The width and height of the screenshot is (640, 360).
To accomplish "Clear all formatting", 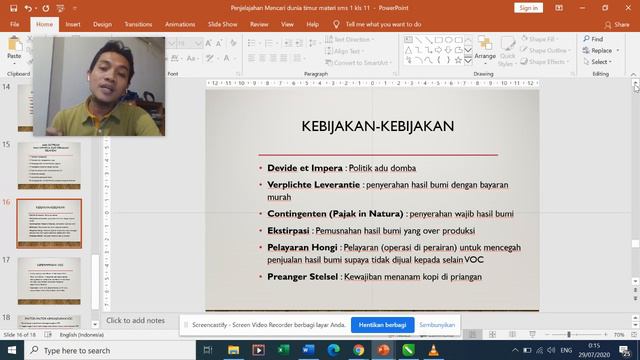I will 233,43.
